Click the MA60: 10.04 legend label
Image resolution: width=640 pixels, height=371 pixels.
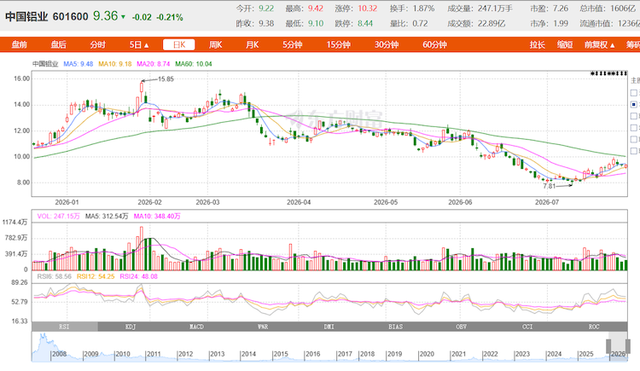pyautogui.click(x=193, y=64)
